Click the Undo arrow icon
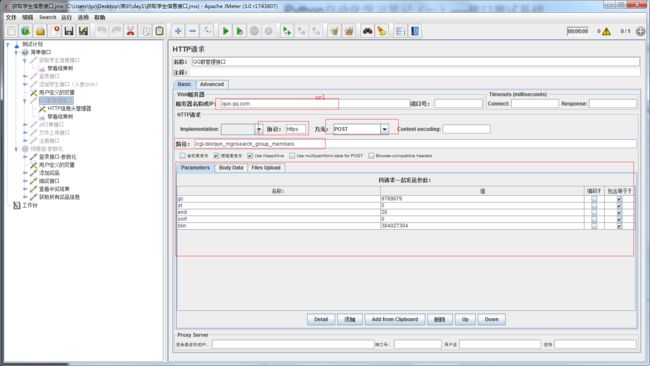Screen dimensions: 650x366 click(102, 31)
